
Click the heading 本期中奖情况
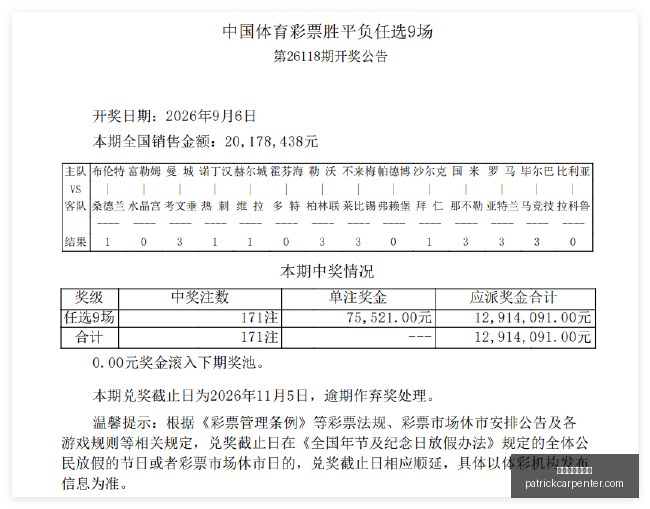(327, 271)
